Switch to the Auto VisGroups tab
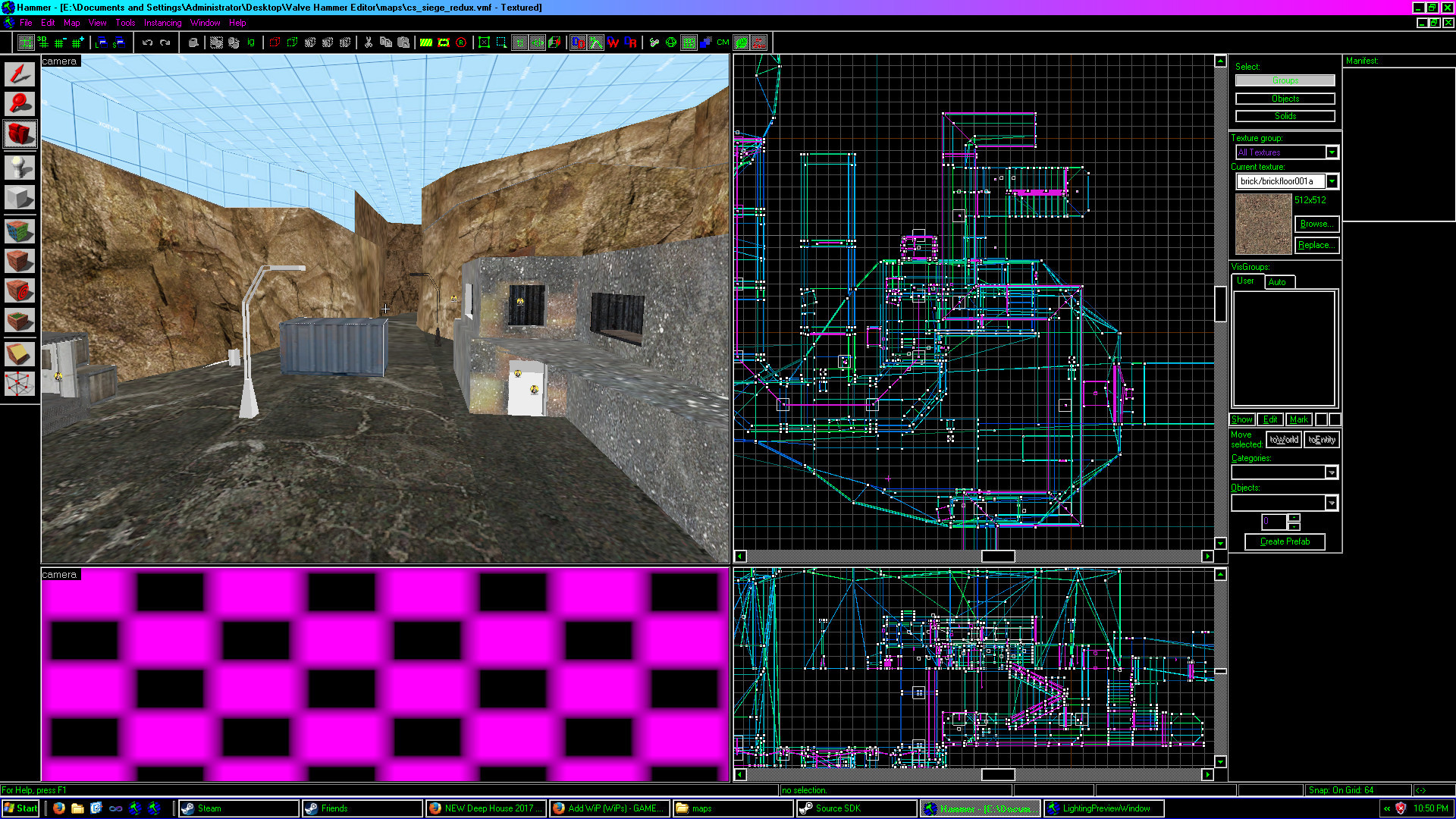 (x=1279, y=281)
